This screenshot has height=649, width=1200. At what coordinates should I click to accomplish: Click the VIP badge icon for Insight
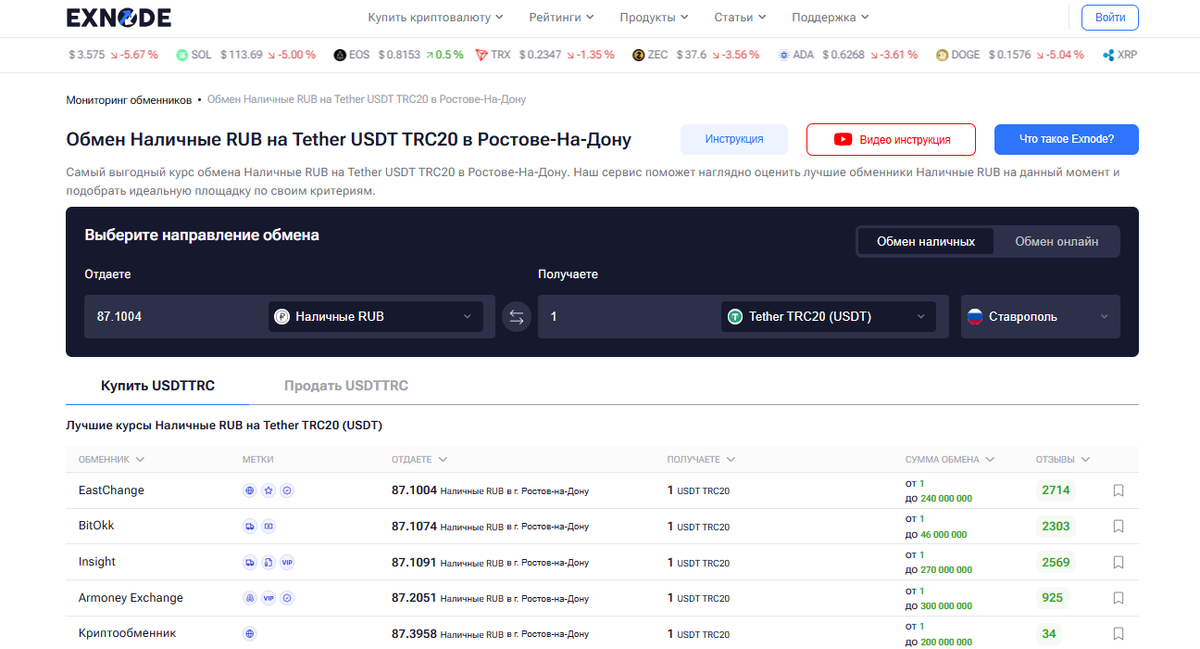click(287, 562)
